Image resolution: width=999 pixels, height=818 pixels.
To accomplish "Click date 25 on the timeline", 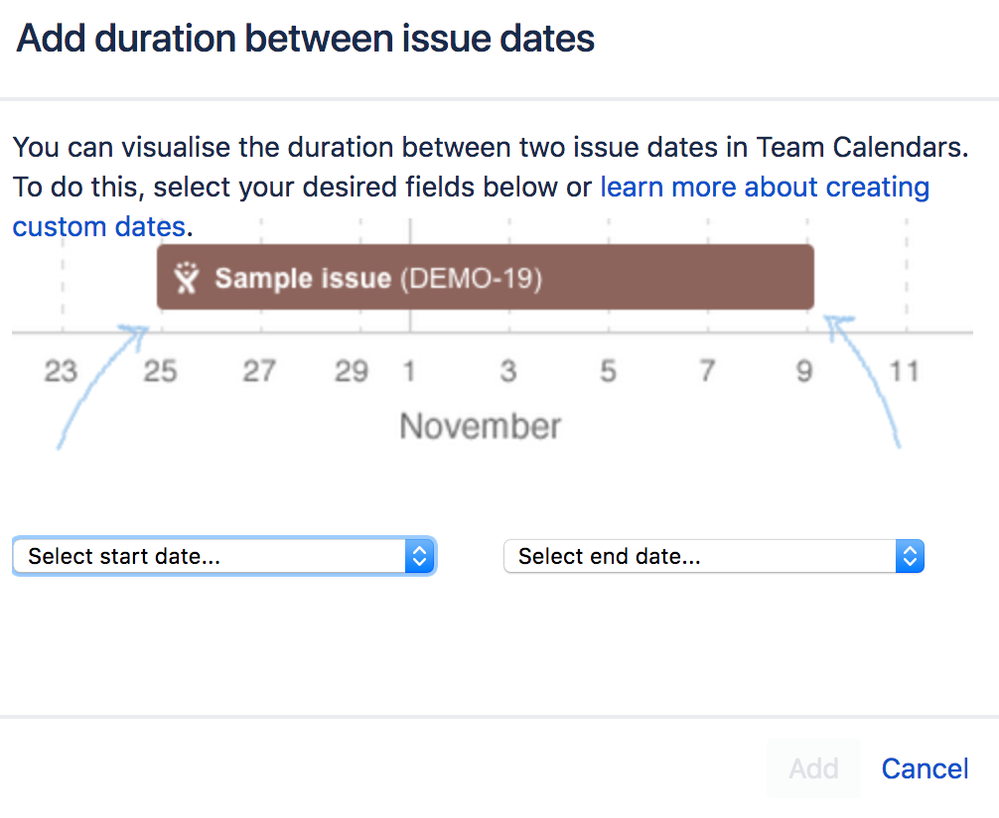I will click(160, 371).
